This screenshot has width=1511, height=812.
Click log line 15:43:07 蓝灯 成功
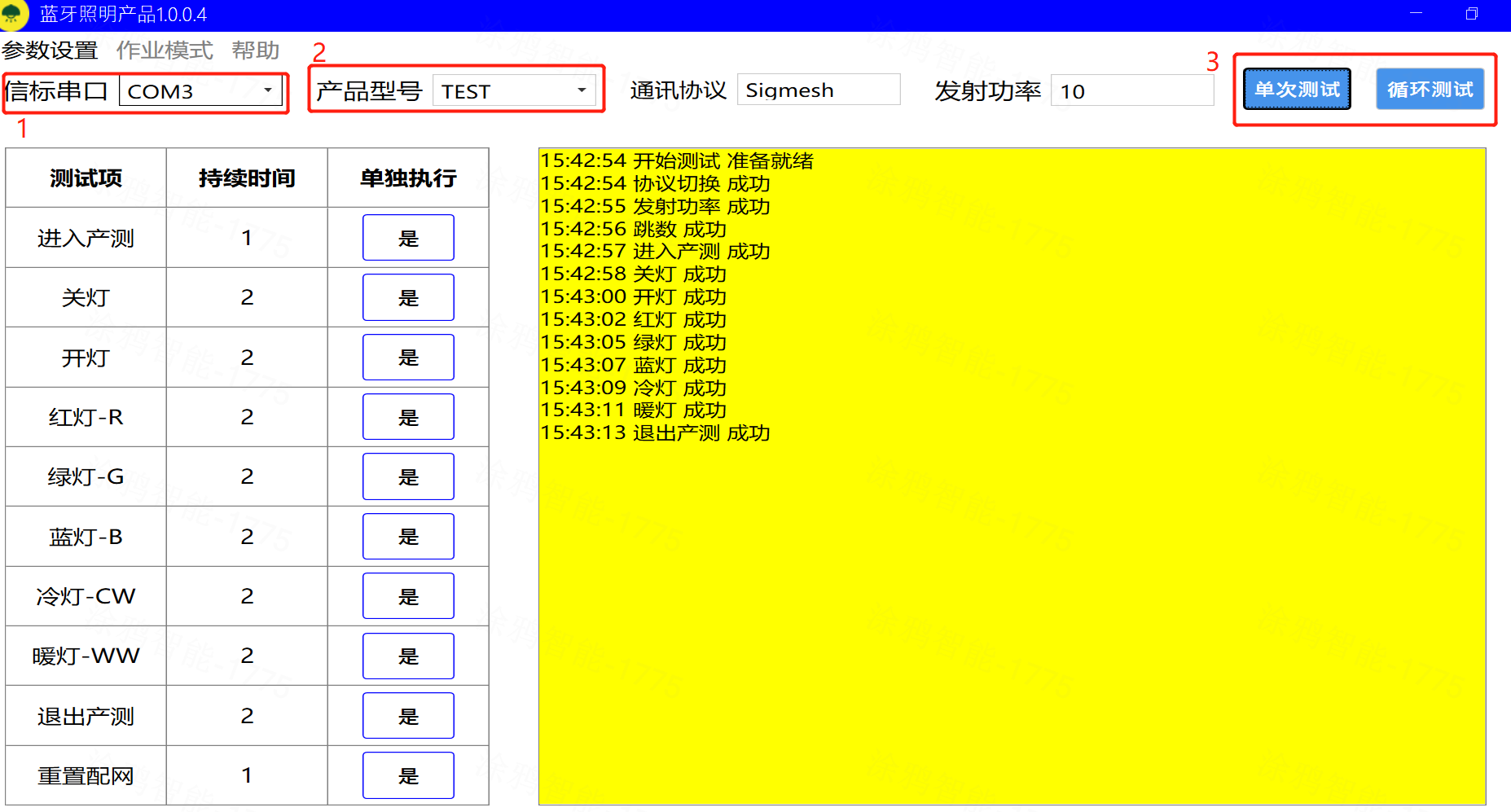pyautogui.click(x=633, y=366)
